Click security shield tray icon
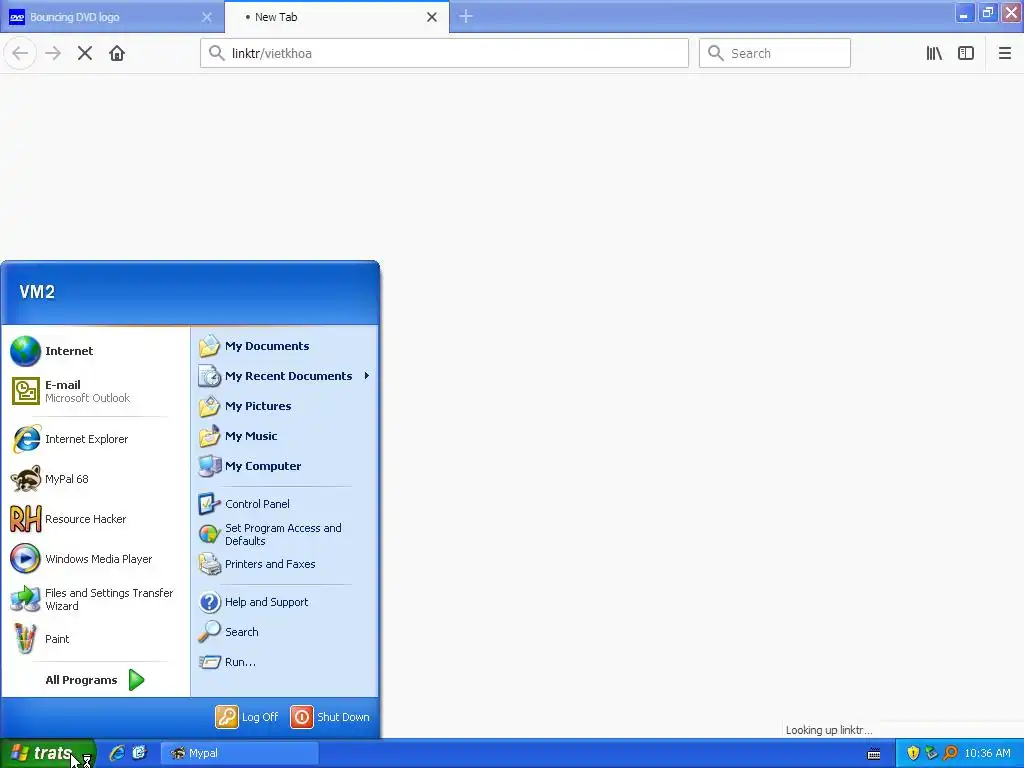Viewport: 1024px width, 768px height. pyautogui.click(x=913, y=753)
